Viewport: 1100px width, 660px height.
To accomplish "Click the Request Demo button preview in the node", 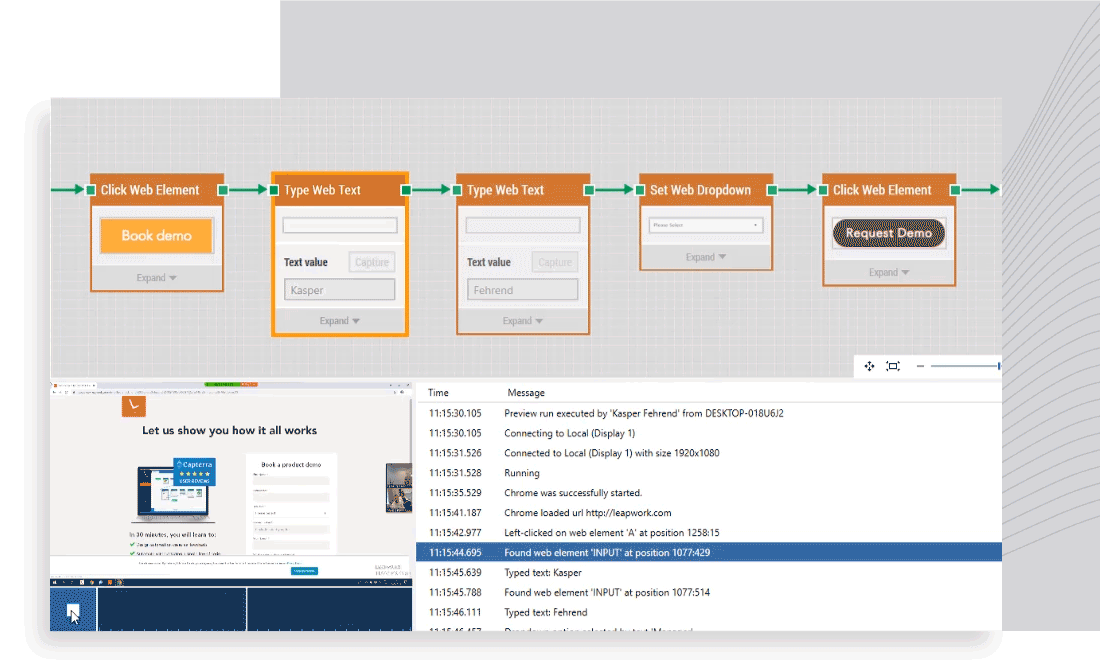I will [888, 233].
